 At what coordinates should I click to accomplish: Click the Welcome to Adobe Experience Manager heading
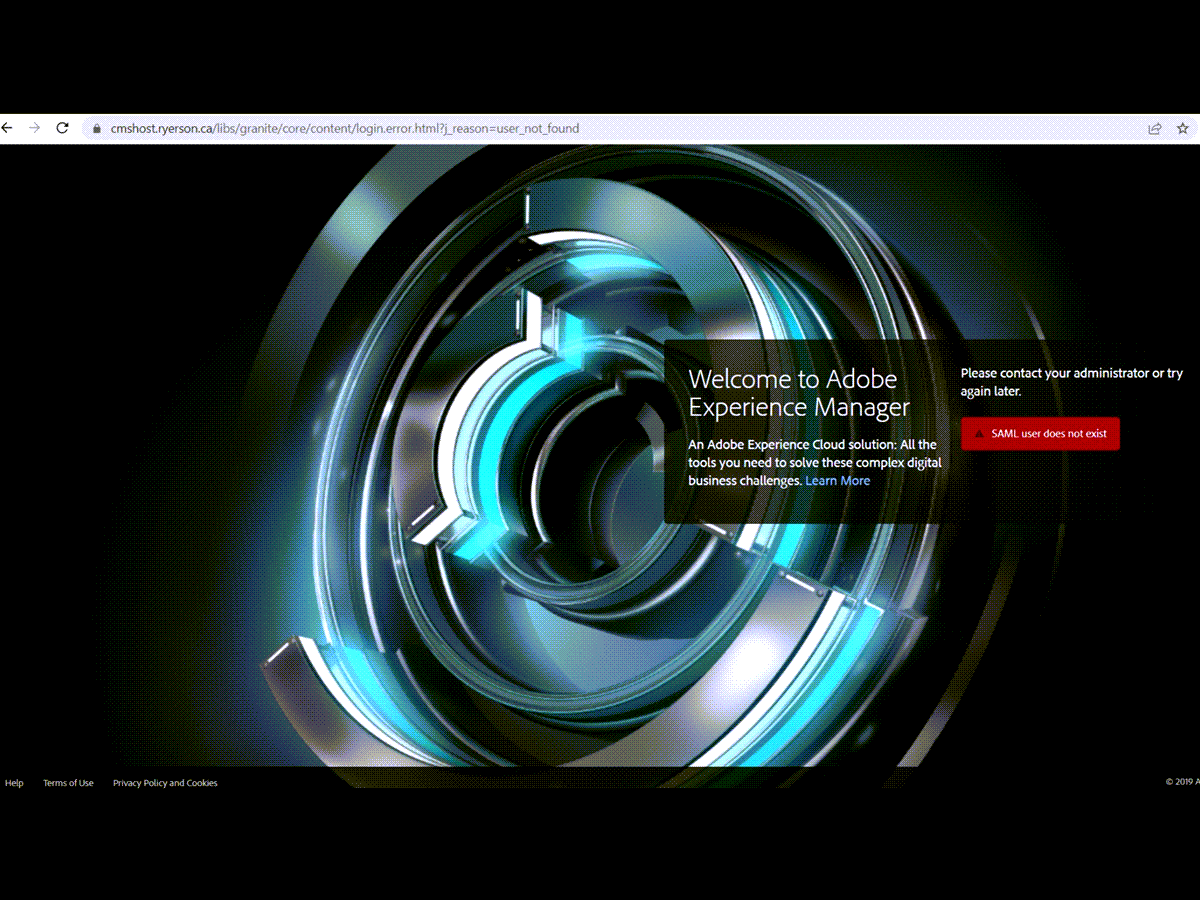point(799,393)
